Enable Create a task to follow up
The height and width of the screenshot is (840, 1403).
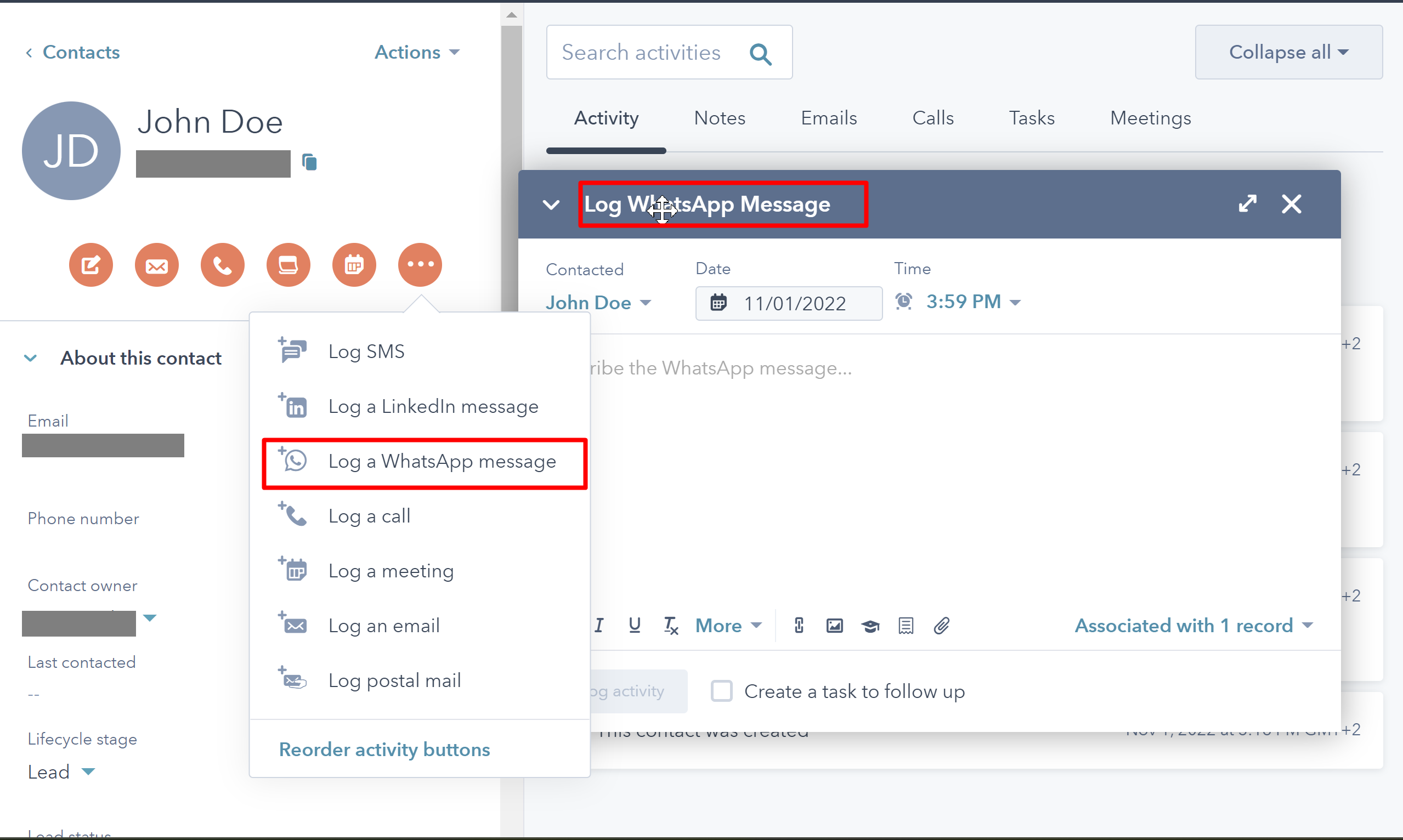coord(721,690)
